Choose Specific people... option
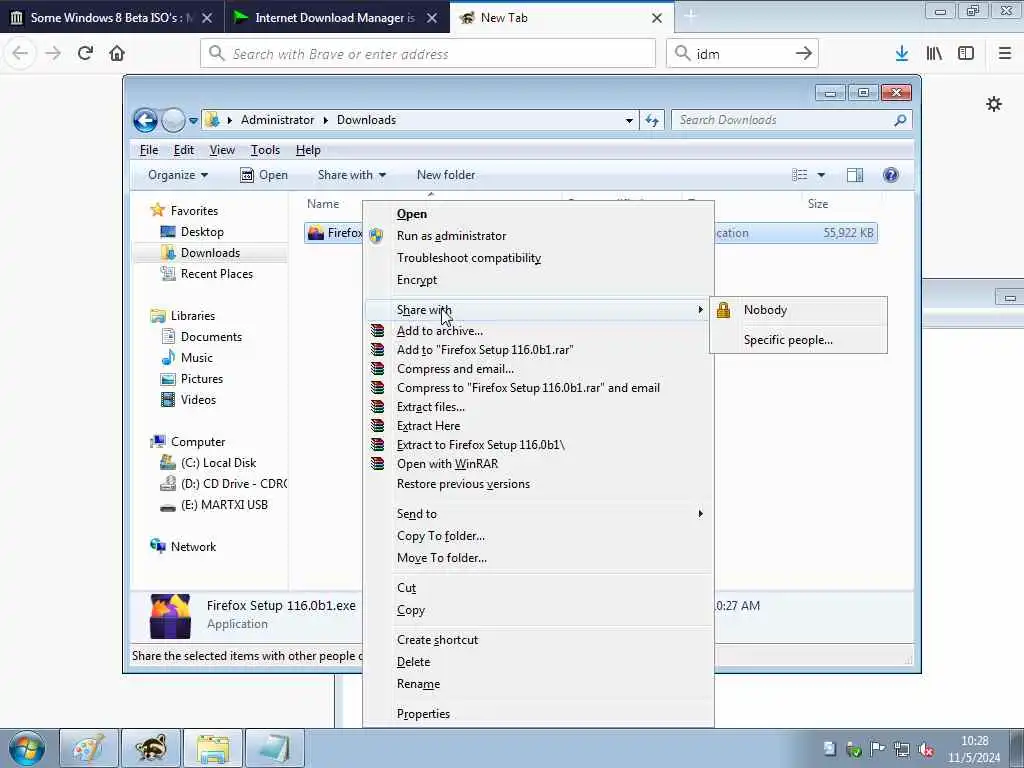The image size is (1024, 768). [x=799, y=340]
